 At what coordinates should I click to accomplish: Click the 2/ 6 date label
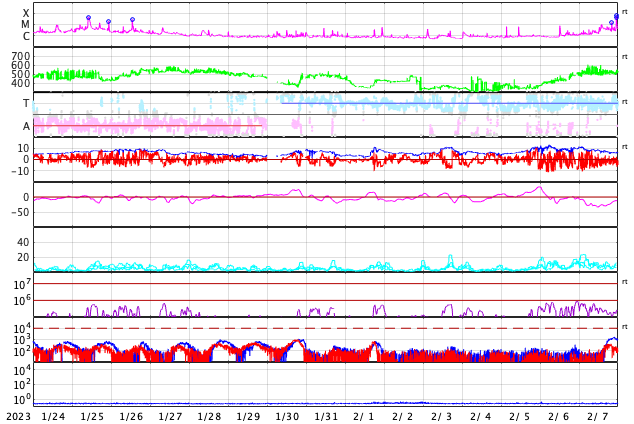(559, 417)
